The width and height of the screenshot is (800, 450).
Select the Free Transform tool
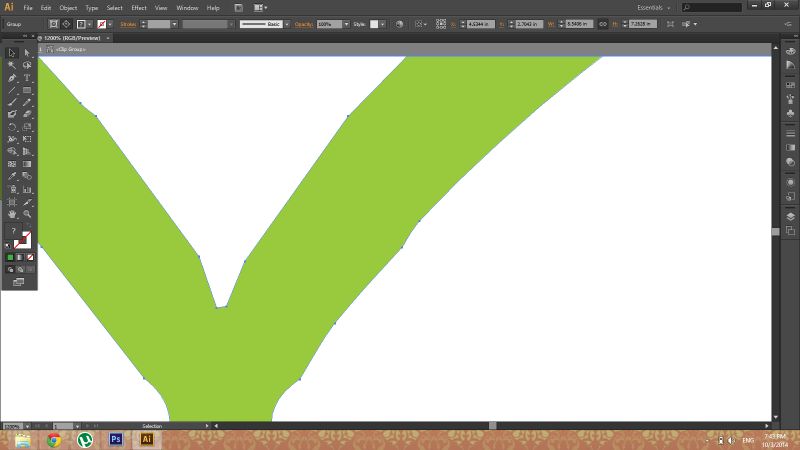tap(27, 139)
